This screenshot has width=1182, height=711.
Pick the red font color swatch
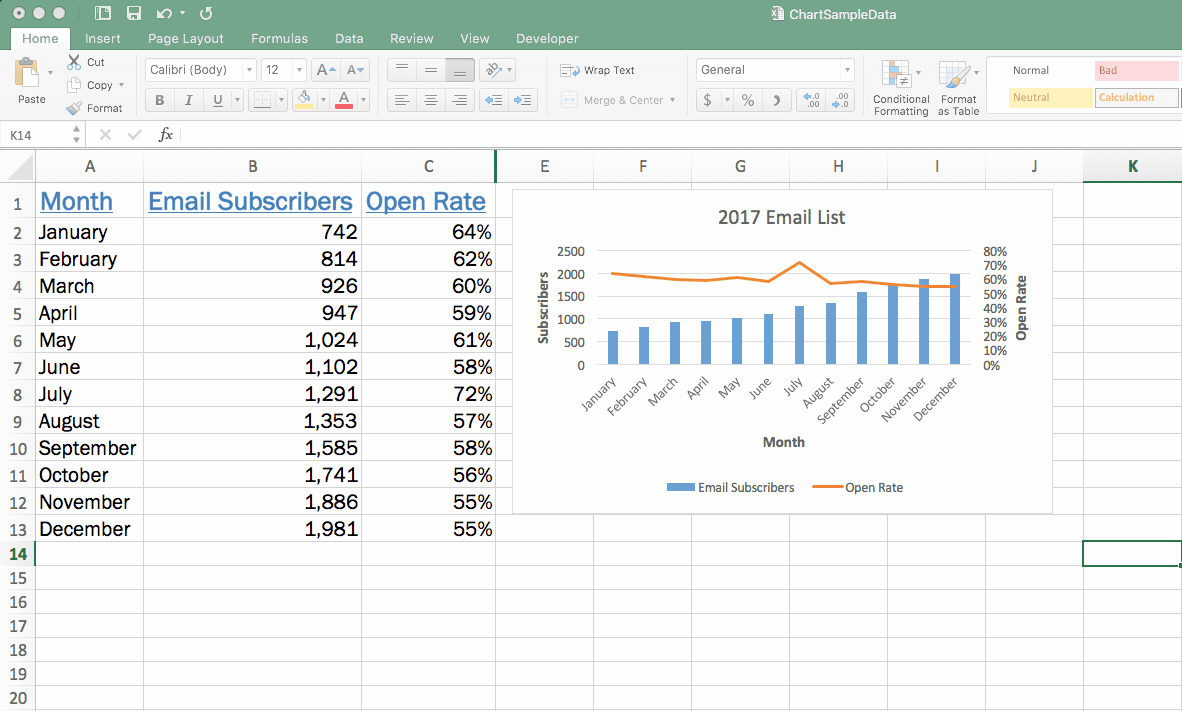click(344, 100)
